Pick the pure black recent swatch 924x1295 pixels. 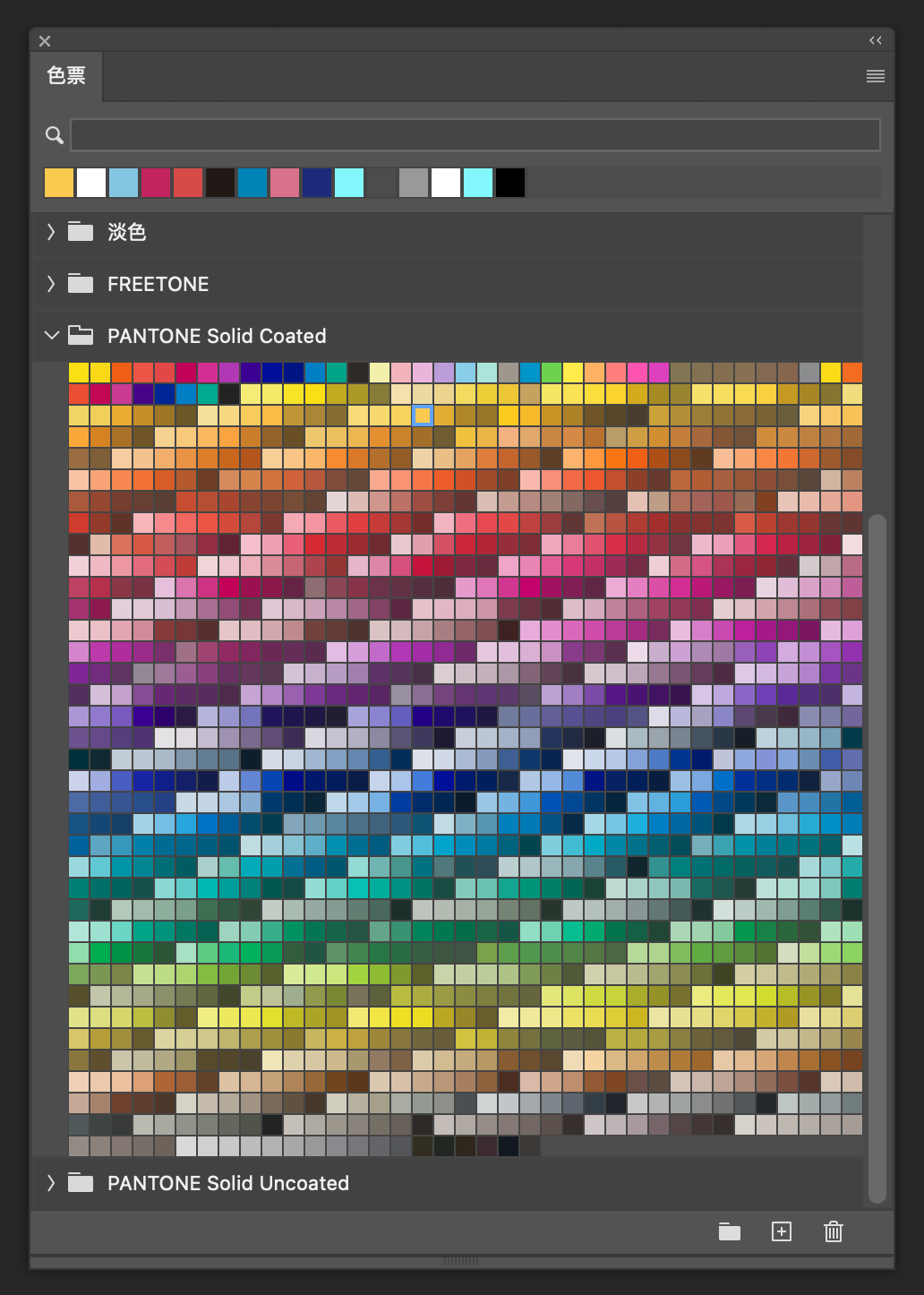tap(510, 183)
